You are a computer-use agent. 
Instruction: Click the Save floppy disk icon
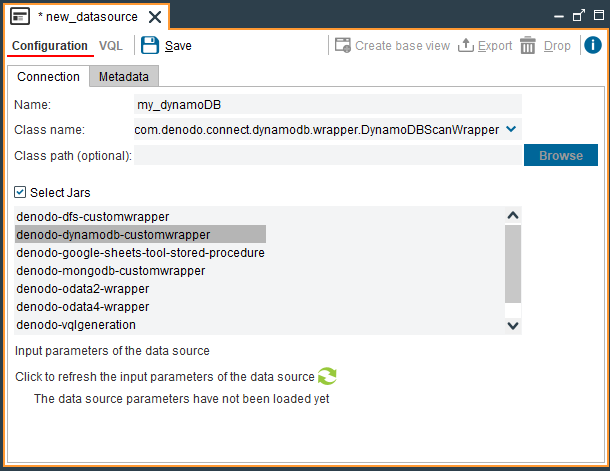tap(150, 46)
